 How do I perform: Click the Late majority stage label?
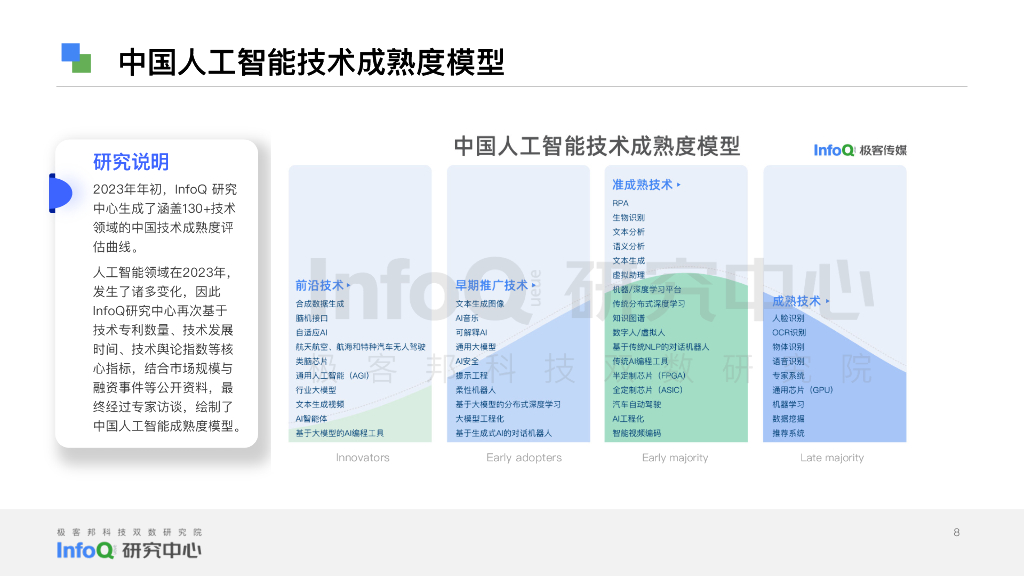click(834, 457)
